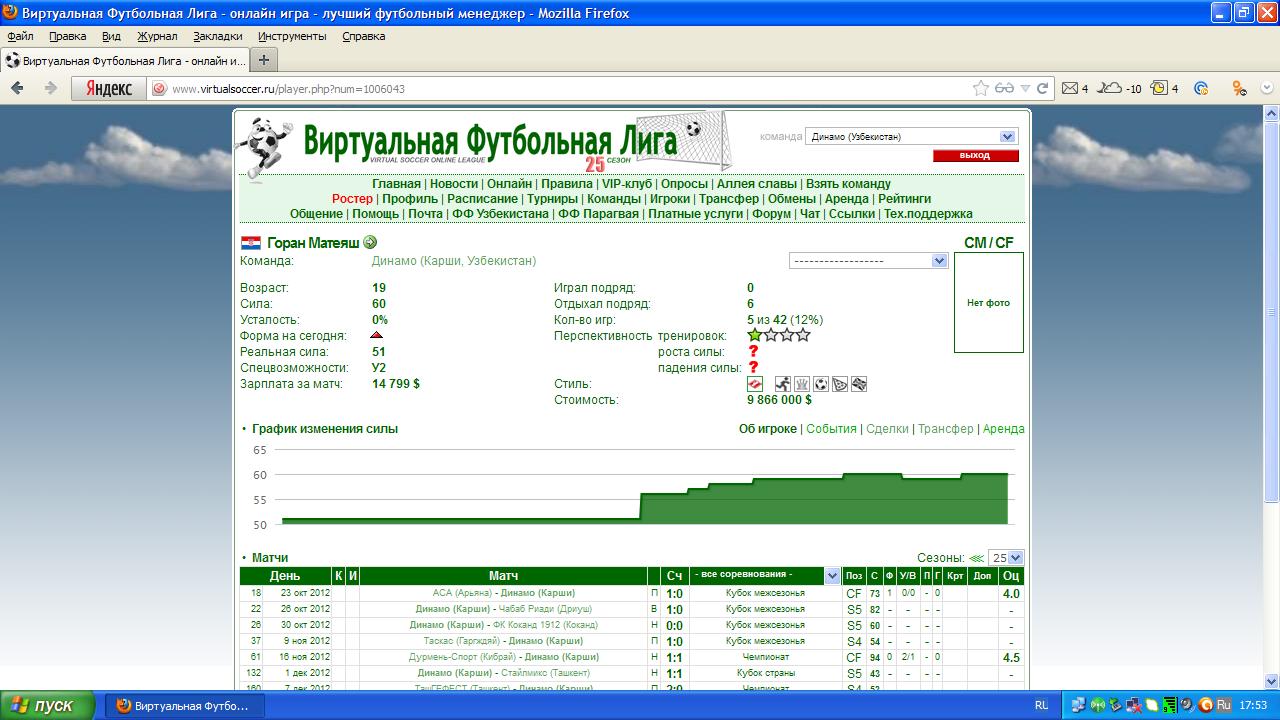Image resolution: width=1280 pixels, height=720 pixels.
Task: Go to the Главная page link
Action: click(396, 184)
